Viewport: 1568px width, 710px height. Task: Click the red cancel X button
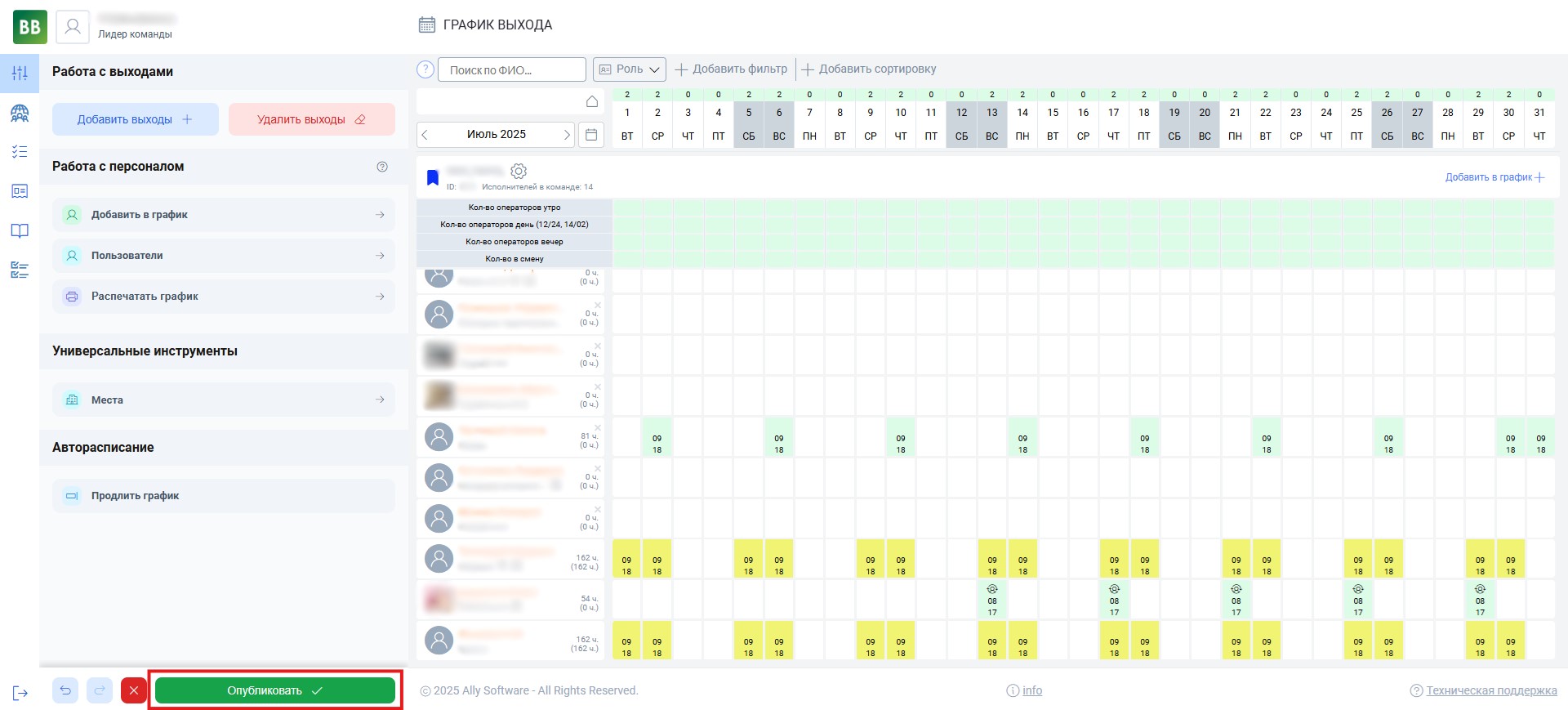coord(134,690)
